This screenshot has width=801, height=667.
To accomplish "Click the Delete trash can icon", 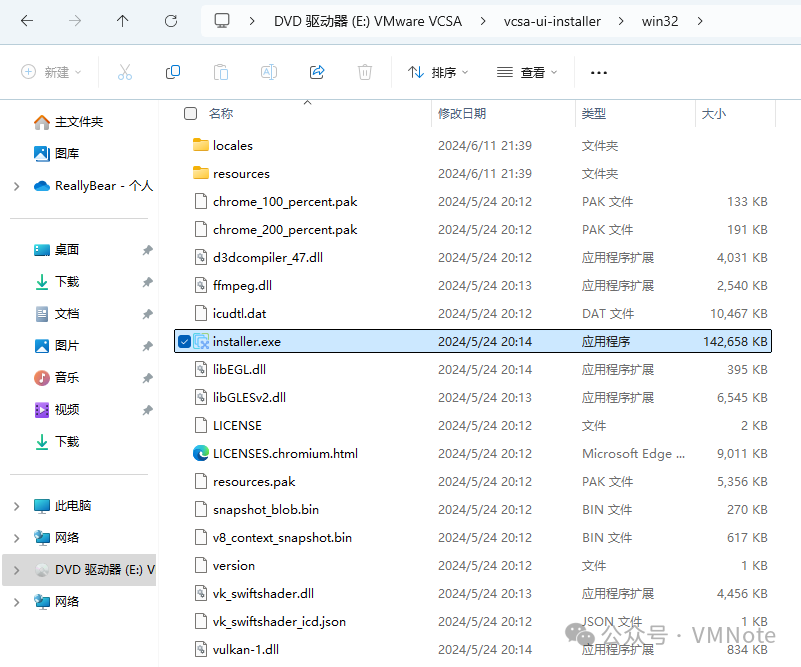I will 365,72.
